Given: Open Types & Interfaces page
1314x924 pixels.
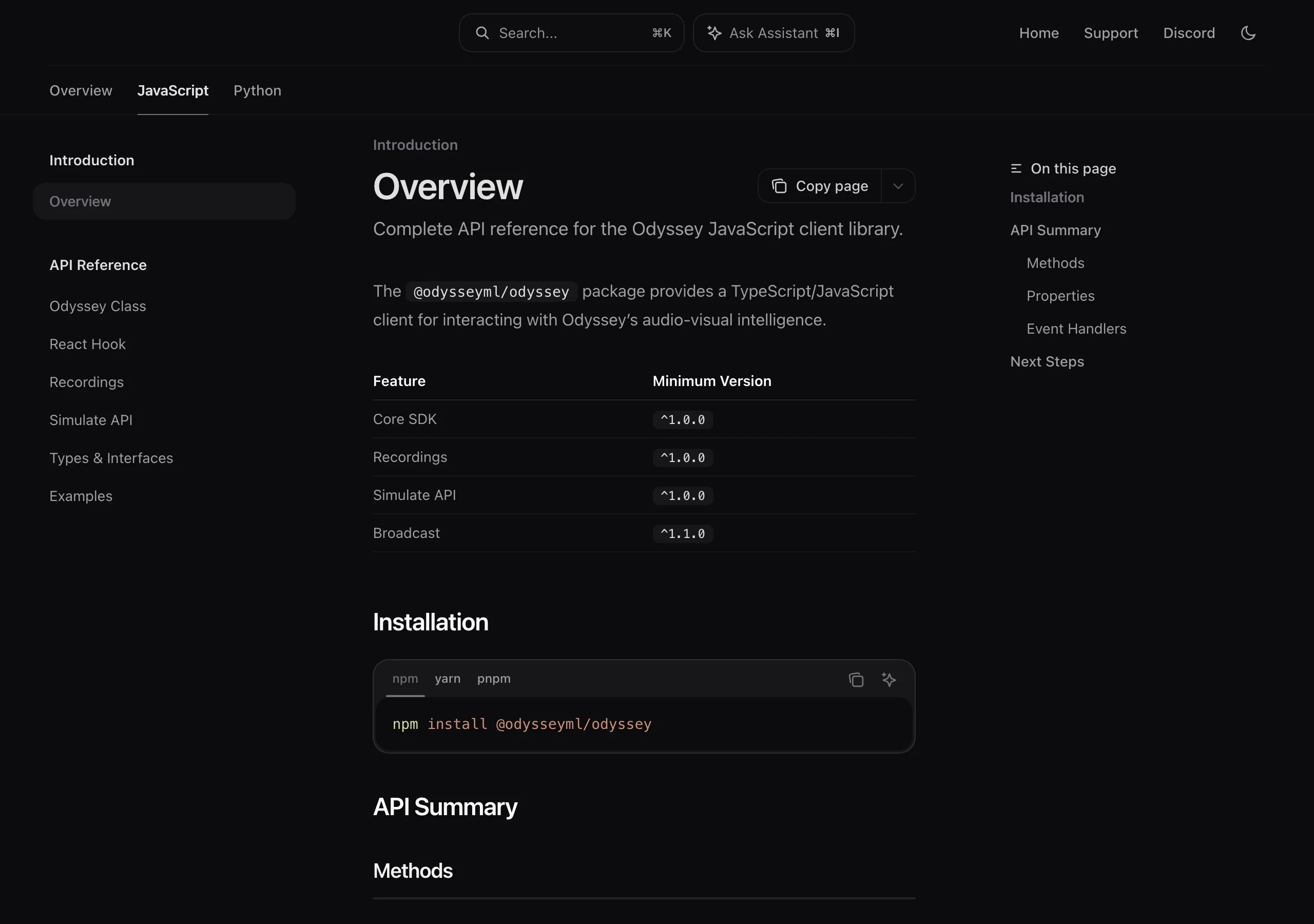Looking at the screenshot, I should pos(111,458).
